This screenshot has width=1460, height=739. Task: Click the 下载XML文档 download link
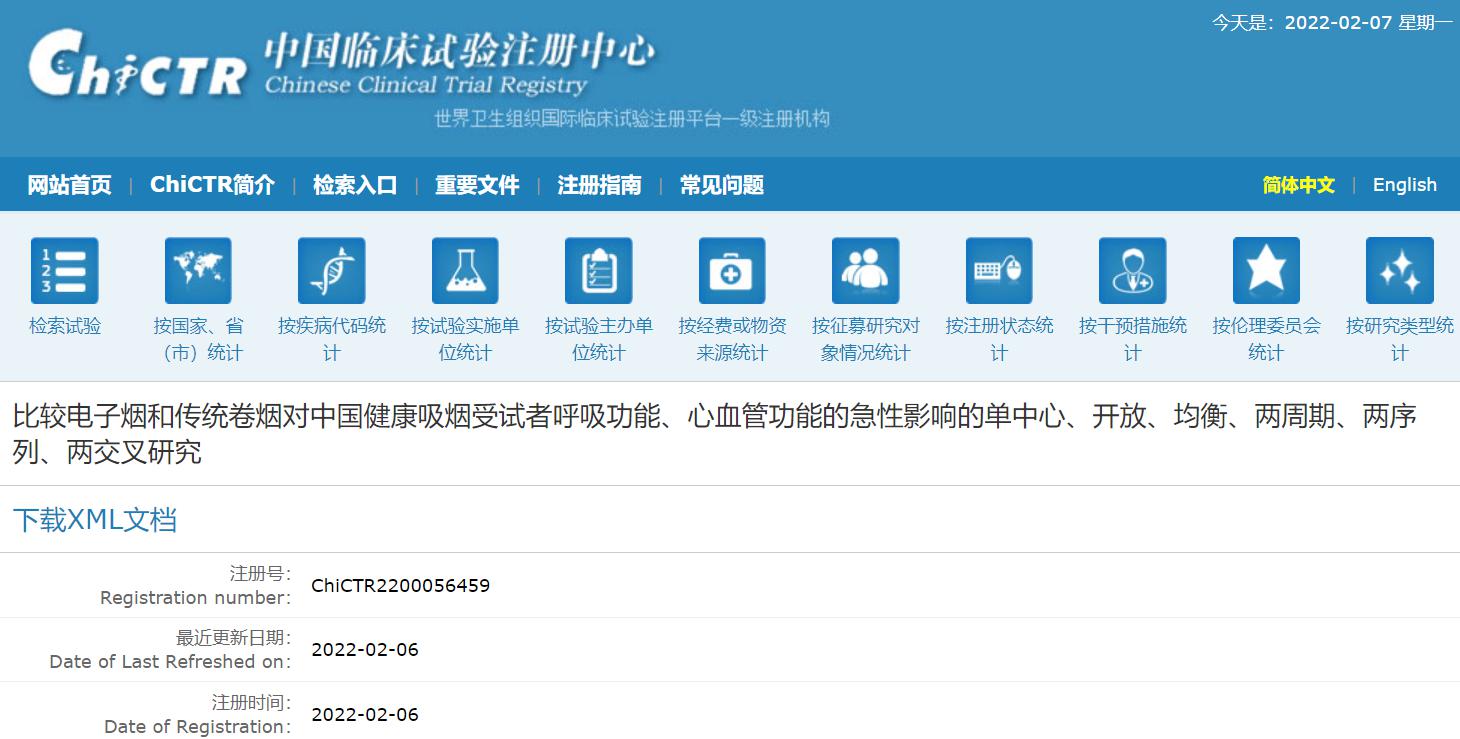[94, 521]
